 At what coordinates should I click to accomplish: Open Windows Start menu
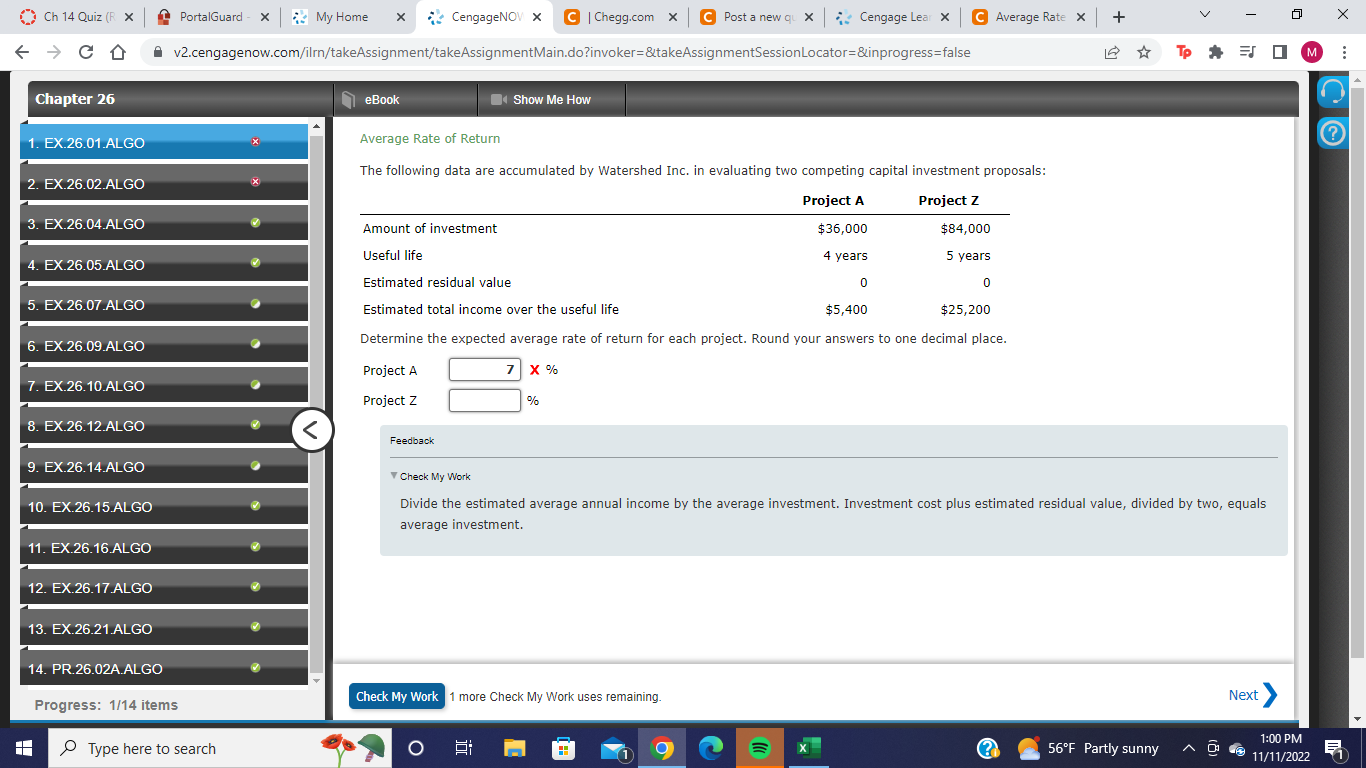coord(23,748)
